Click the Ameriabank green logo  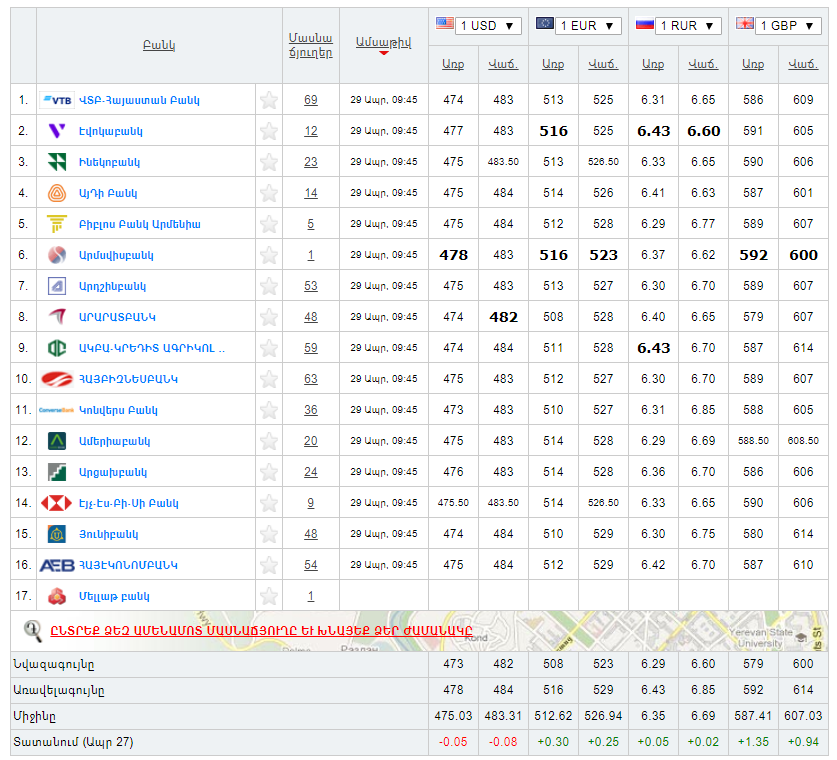pyautogui.click(x=57, y=441)
